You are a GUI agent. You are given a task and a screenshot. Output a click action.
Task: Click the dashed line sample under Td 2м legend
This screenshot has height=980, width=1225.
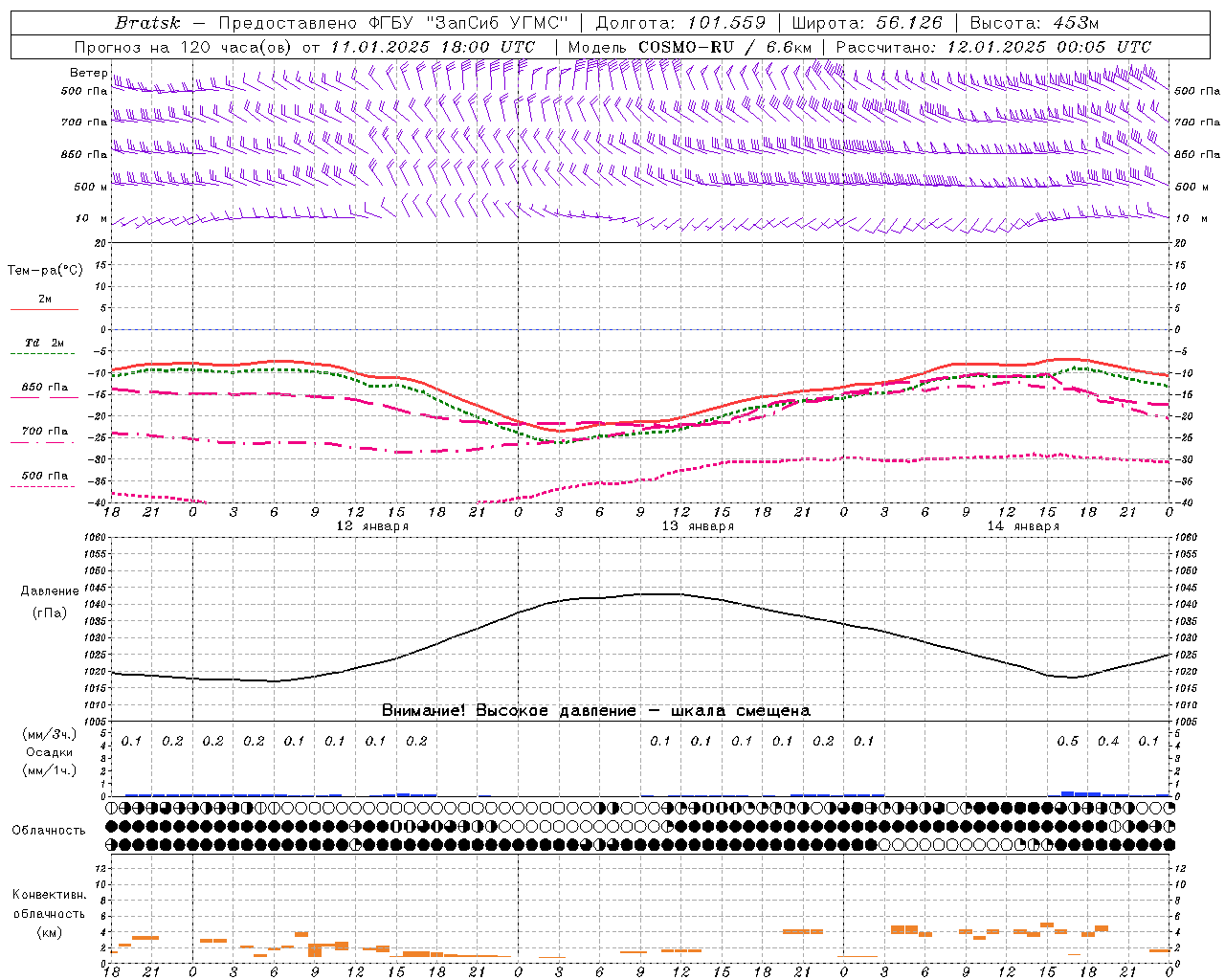pos(44,354)
